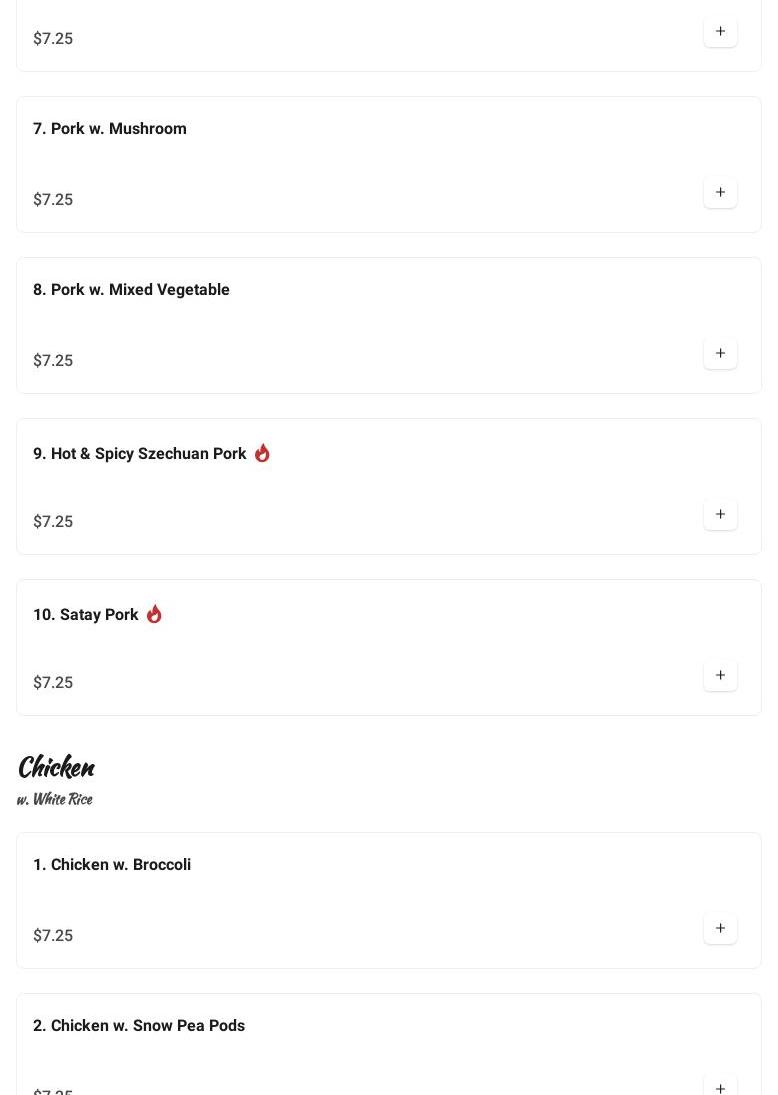The height and width of the screenshot is (1095, 778).
Task: Add Satay Pork with plus icon
Action: [720, 676]
